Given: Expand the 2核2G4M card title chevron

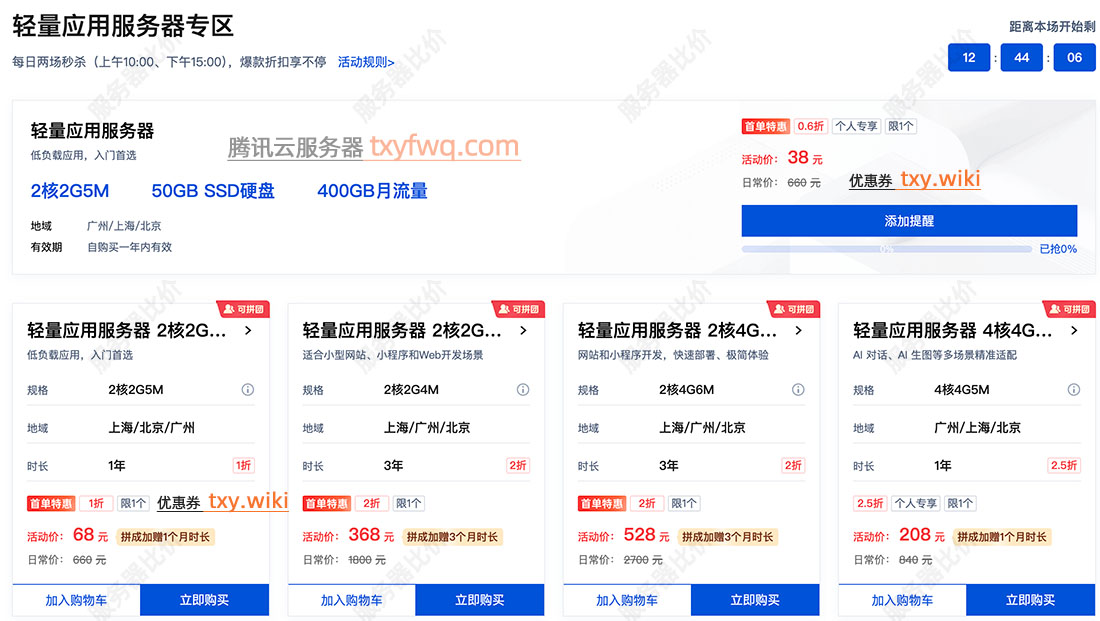Looking at the screenshot, I should coord(522,330).
